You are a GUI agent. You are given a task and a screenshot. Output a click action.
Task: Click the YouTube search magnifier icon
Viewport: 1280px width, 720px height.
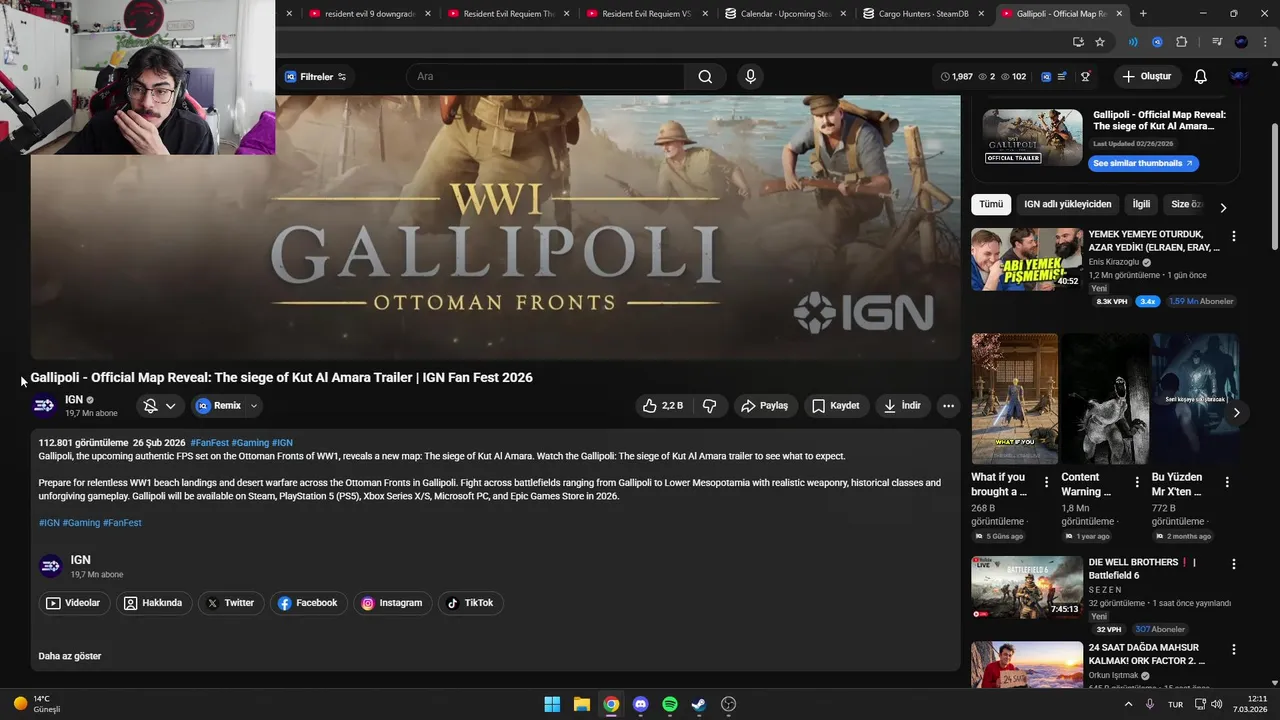705,77
